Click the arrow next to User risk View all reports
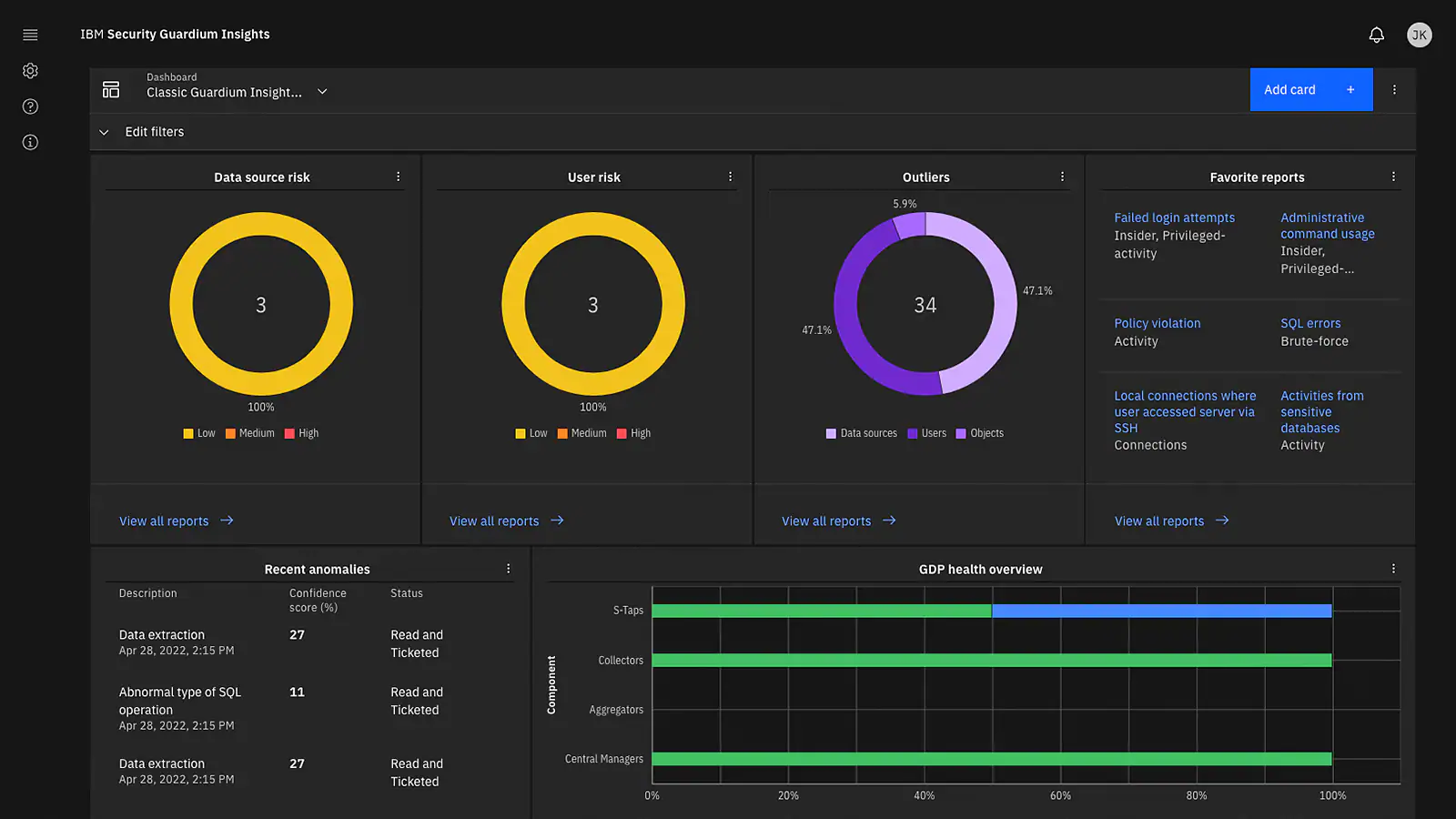The width and height of the screenshot is (1456, 819). point(558,521)
